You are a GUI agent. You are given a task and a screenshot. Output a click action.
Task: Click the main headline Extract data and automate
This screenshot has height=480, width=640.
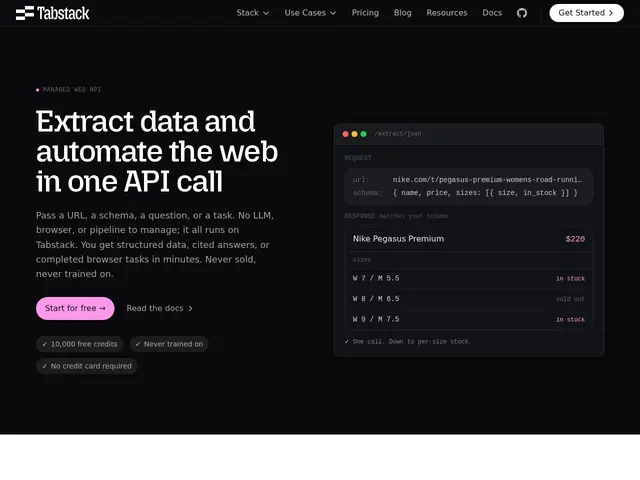157,151
